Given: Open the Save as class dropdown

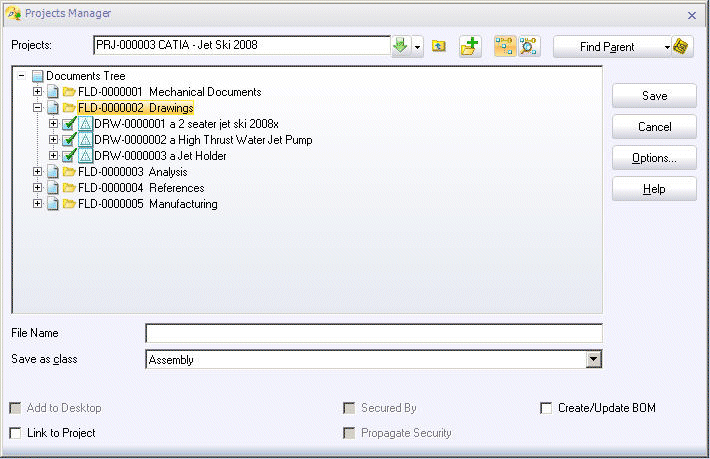Looking at the screenshot, I should [x=594, y=360].
